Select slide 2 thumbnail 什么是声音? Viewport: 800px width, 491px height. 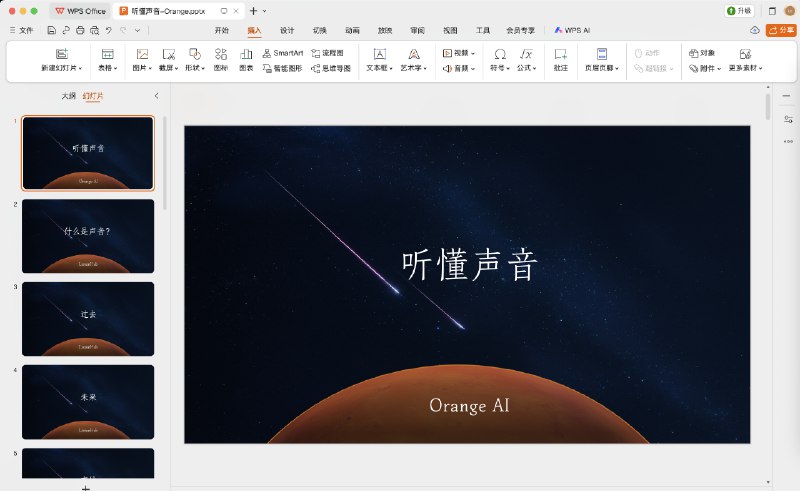pos(88,236)
